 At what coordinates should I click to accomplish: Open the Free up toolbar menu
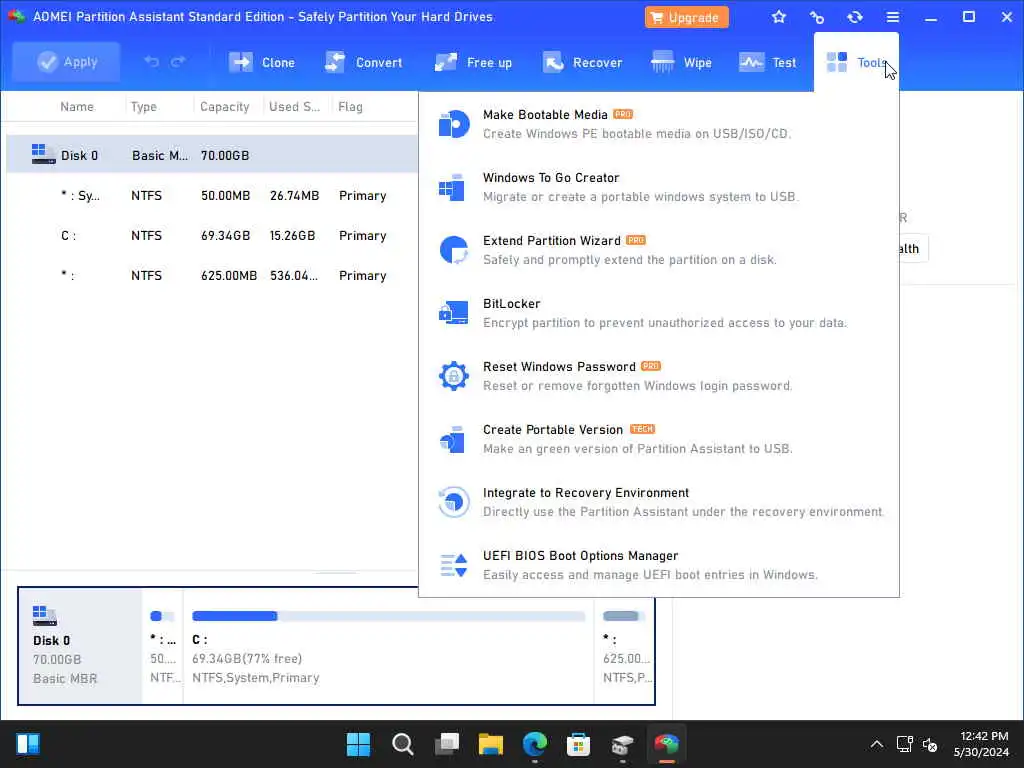(473, 63)
